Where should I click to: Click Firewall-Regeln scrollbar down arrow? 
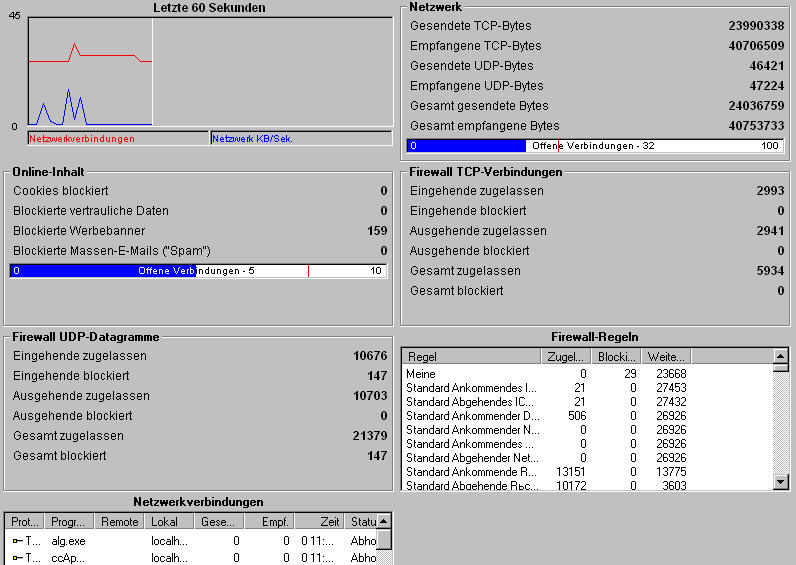pyautogui.click(x=781, y=482)
